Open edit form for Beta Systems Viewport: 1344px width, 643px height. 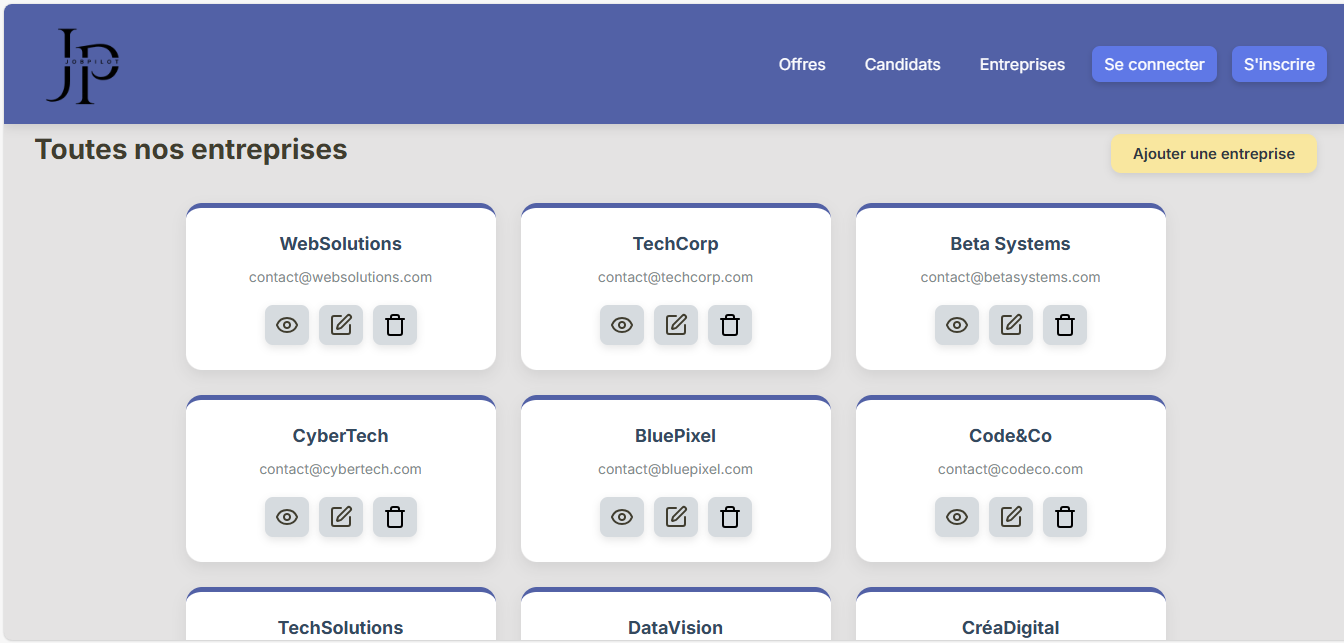[x=1011, y=325]
